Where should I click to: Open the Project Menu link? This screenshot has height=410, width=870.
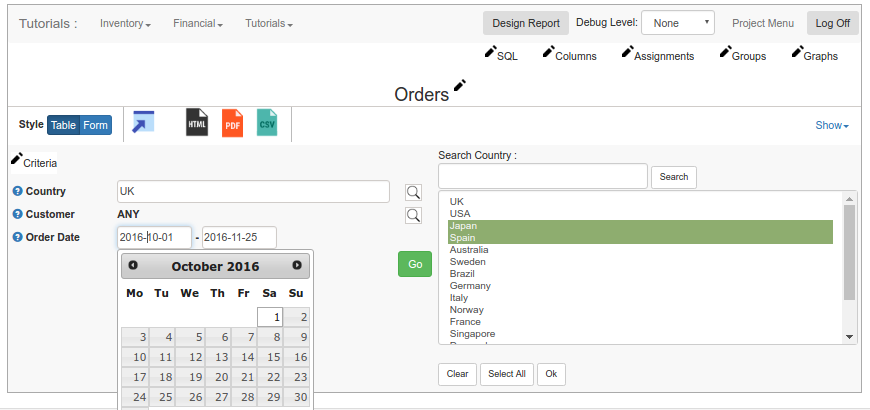[762, 23]
